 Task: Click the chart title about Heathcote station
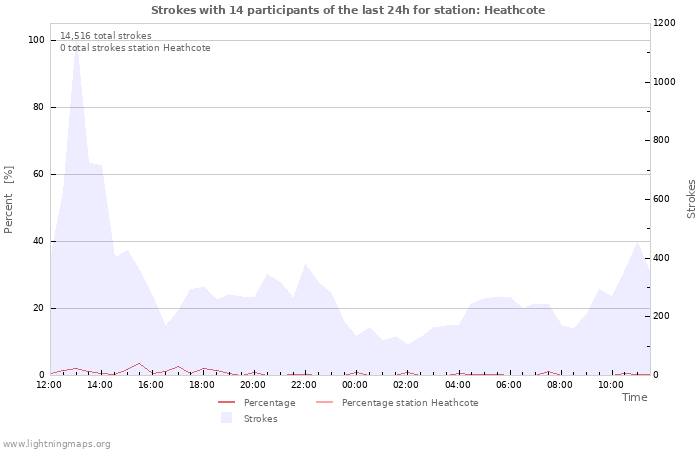tap(349, 10)
